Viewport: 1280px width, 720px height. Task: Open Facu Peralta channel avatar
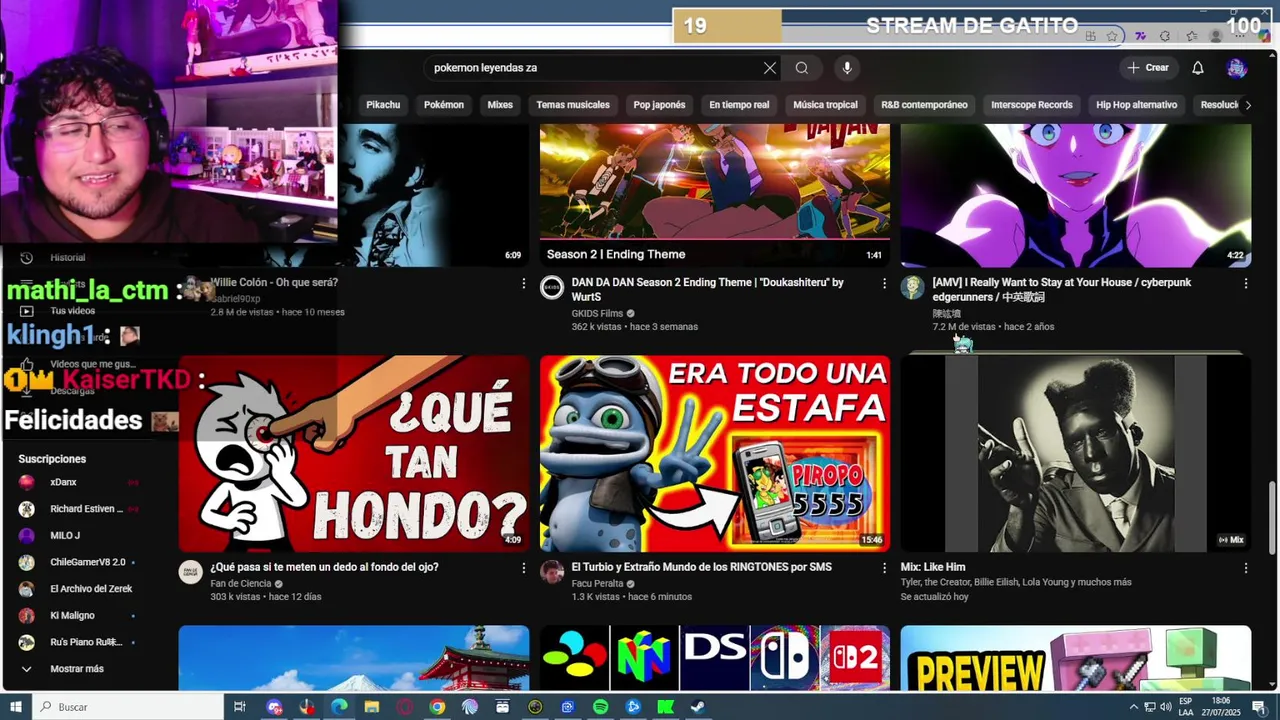click(x=552, y=572)
